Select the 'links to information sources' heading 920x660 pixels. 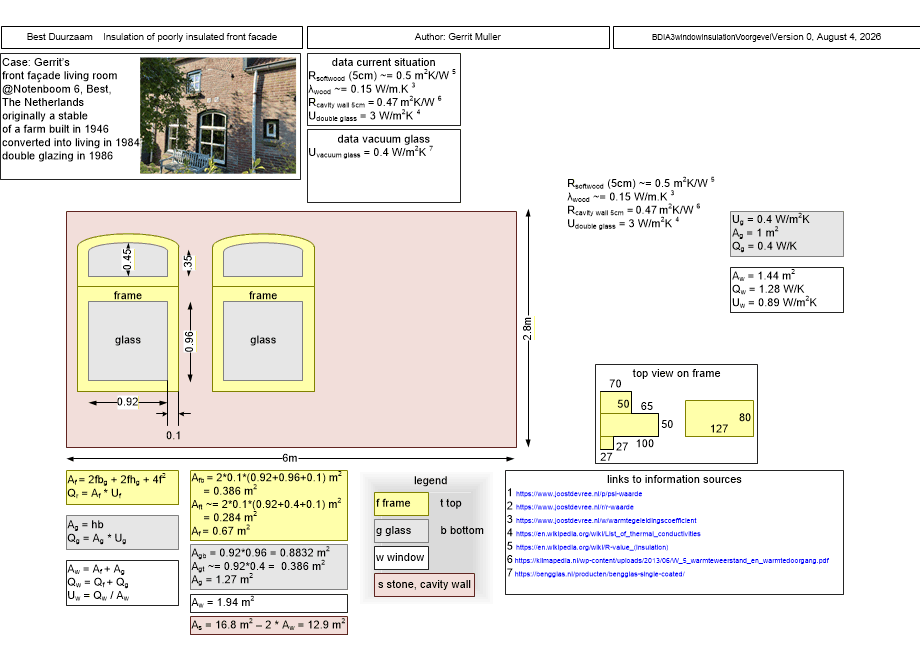point(674,479)
